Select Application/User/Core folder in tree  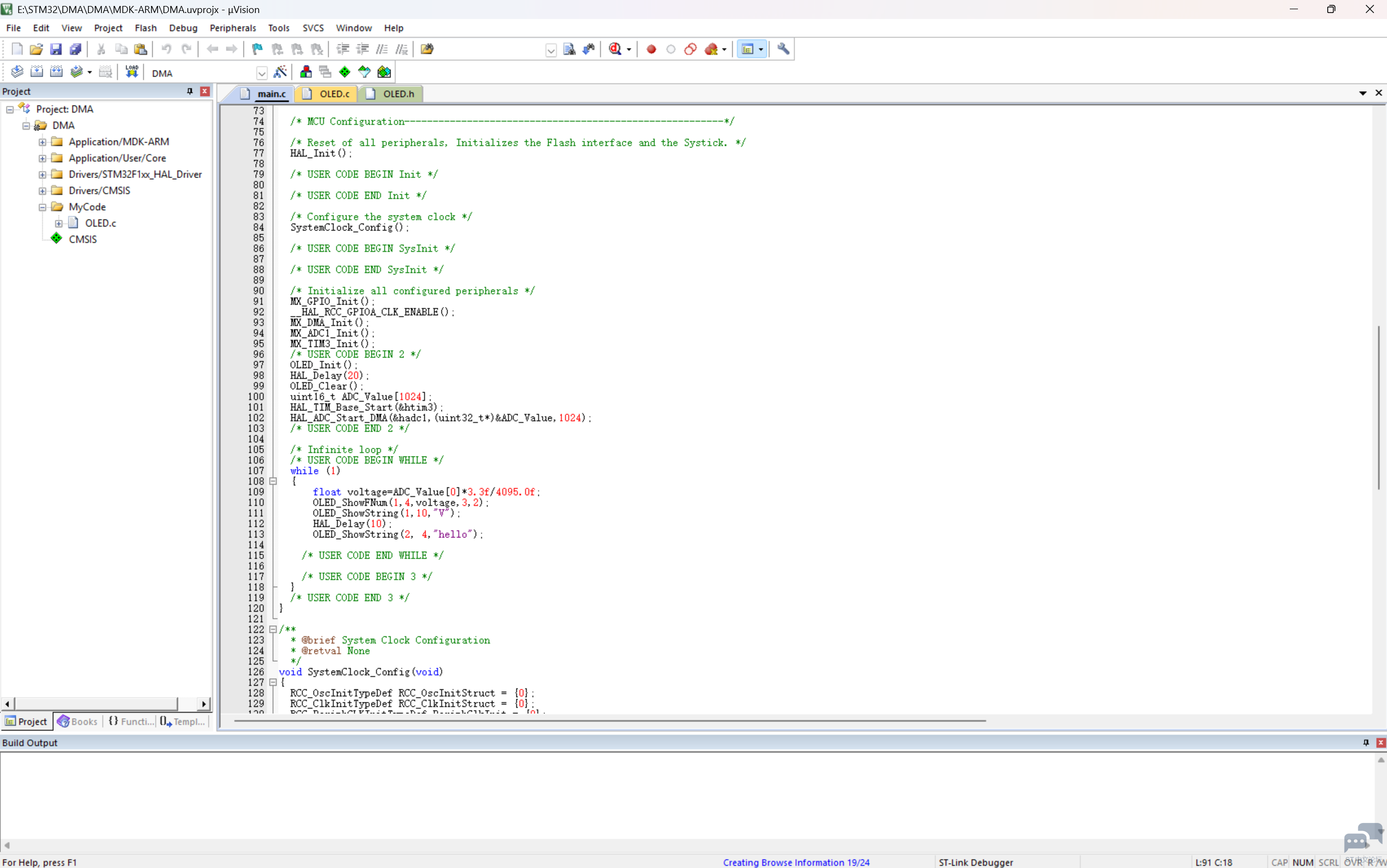click(117, 158)
